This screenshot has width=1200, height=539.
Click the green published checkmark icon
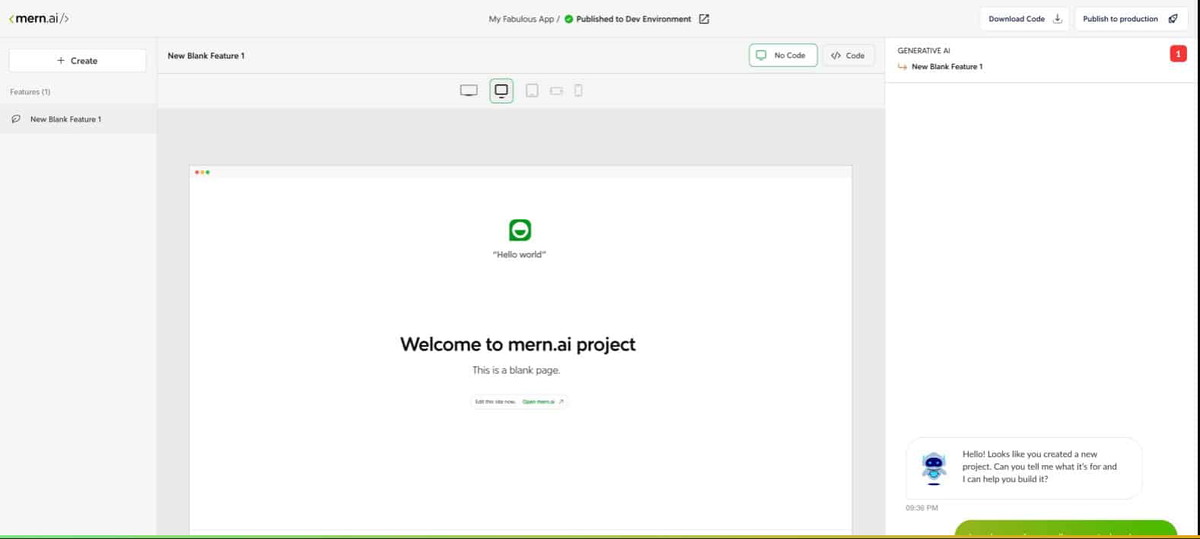569,19
